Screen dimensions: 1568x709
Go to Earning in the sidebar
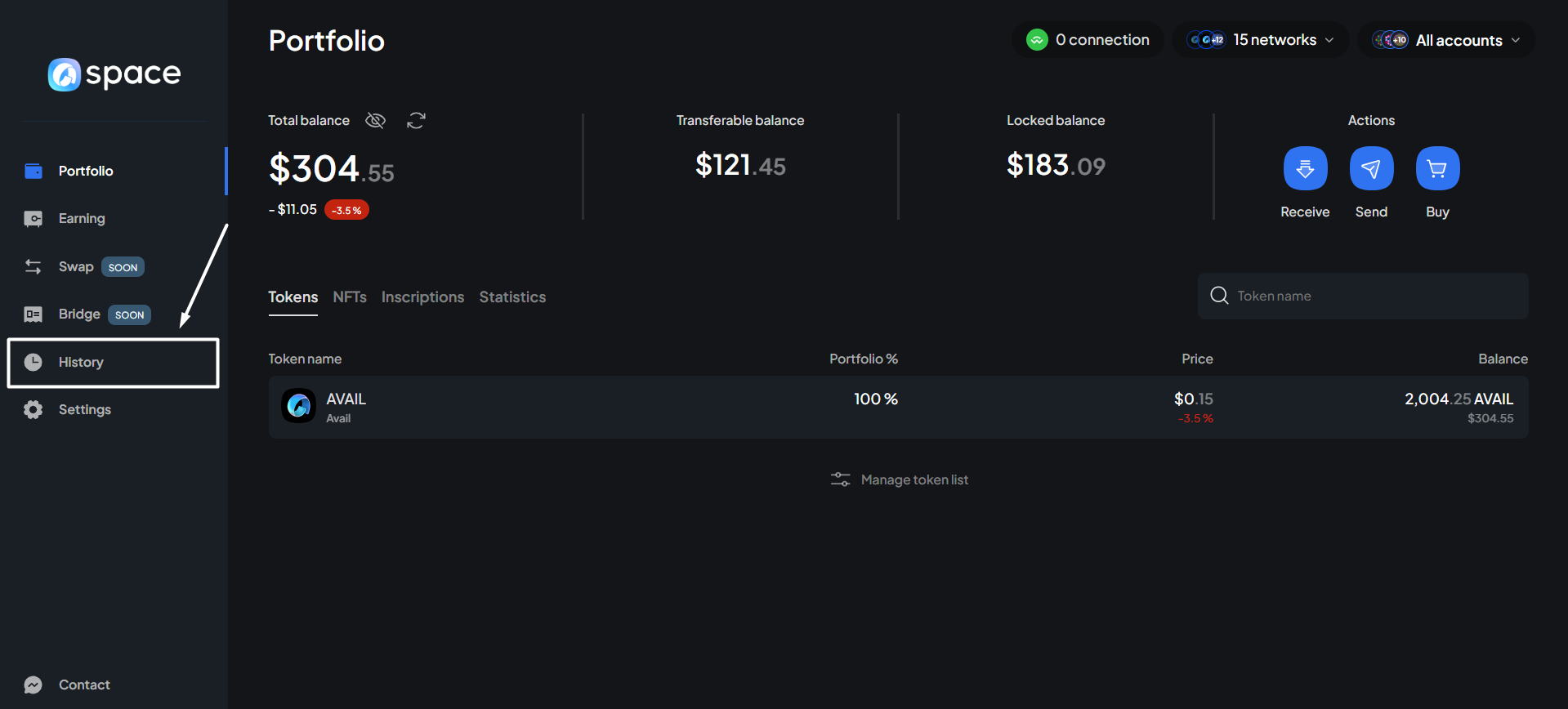tap(82, 218)
